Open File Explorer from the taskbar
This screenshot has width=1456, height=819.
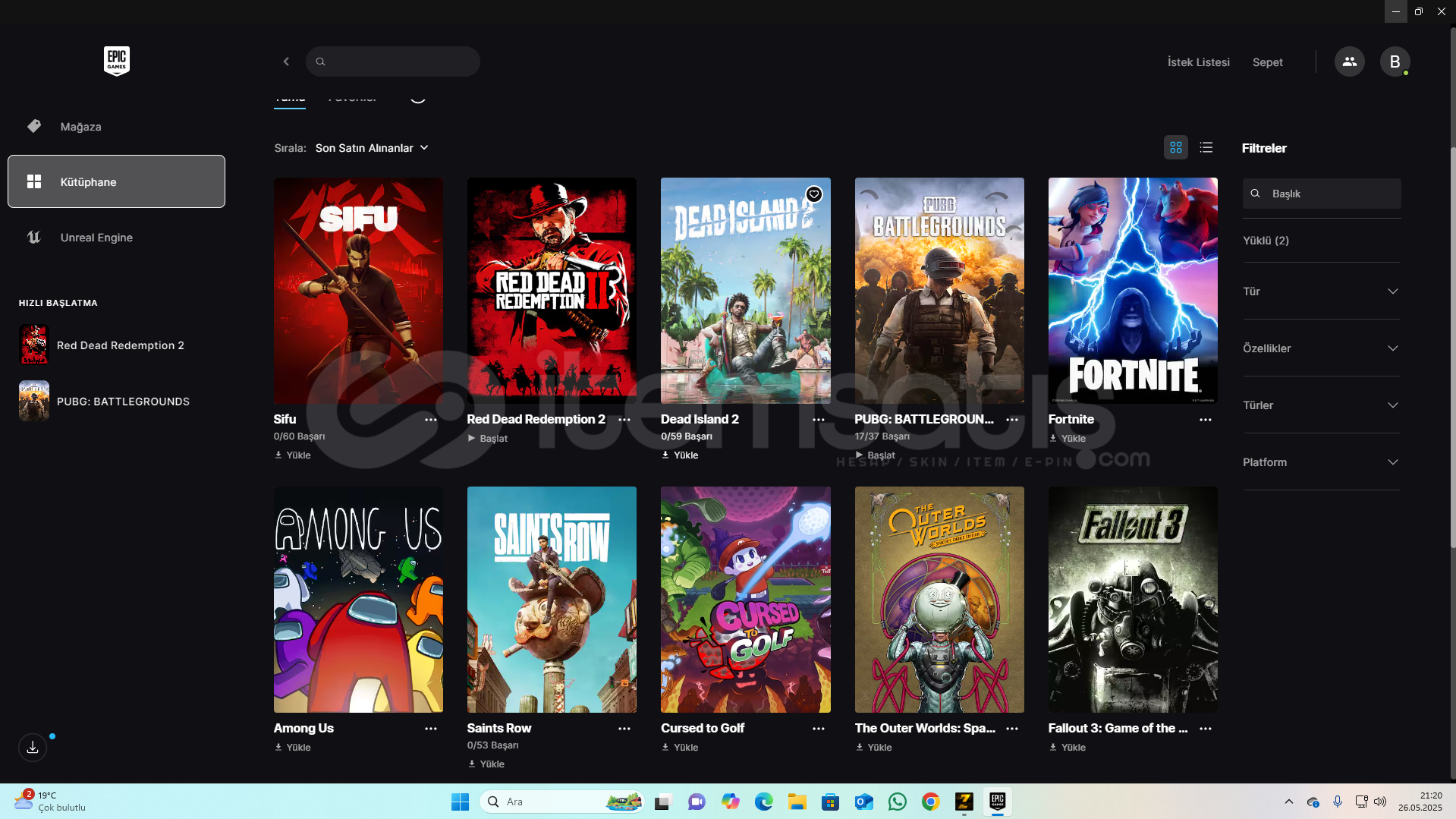[x=797, y=802]
